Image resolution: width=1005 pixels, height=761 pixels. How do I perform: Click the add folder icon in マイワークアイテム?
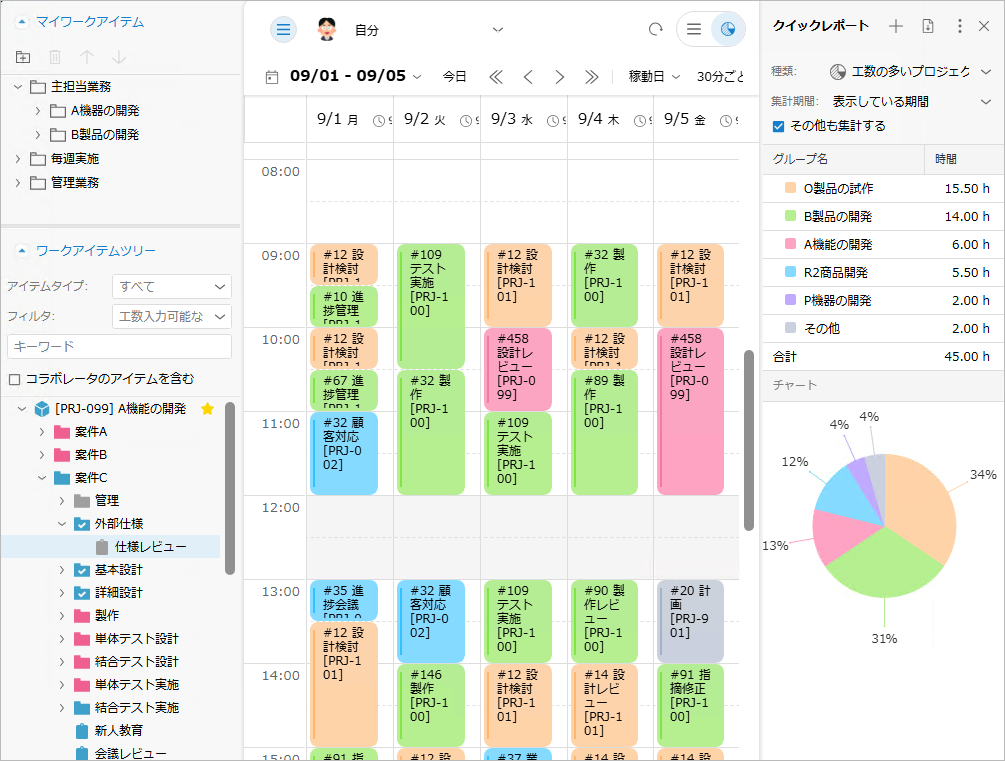(x=23, y=58)
